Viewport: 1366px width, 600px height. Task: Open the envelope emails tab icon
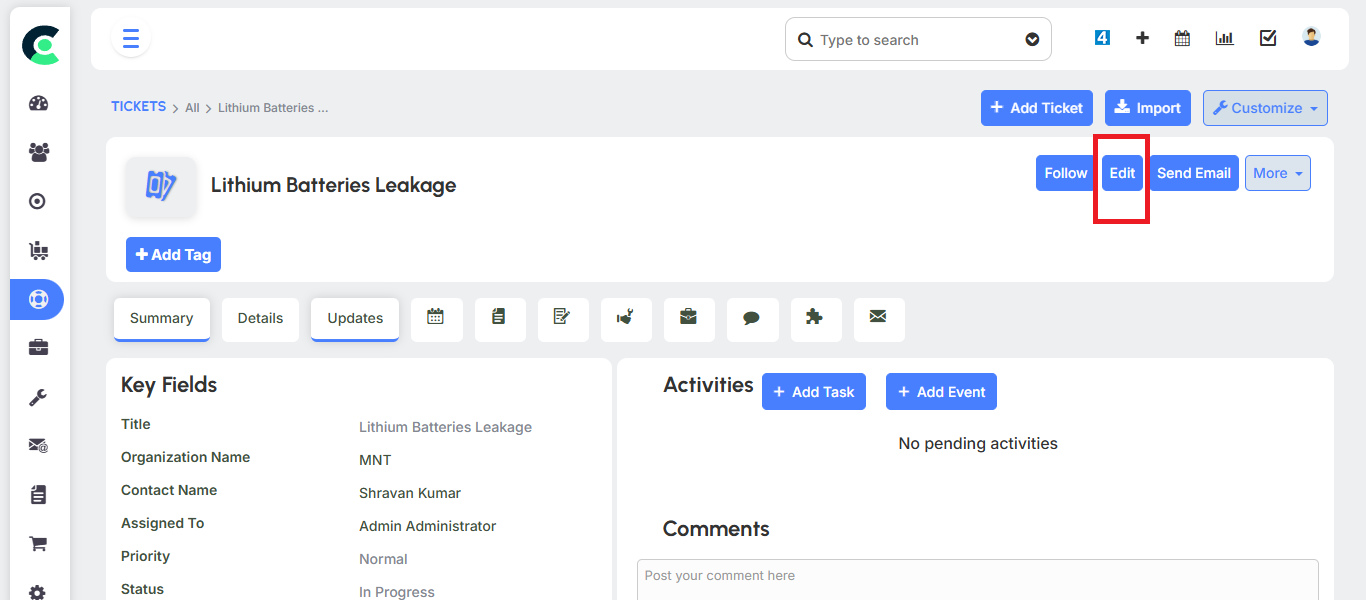(x=878, y=317)
